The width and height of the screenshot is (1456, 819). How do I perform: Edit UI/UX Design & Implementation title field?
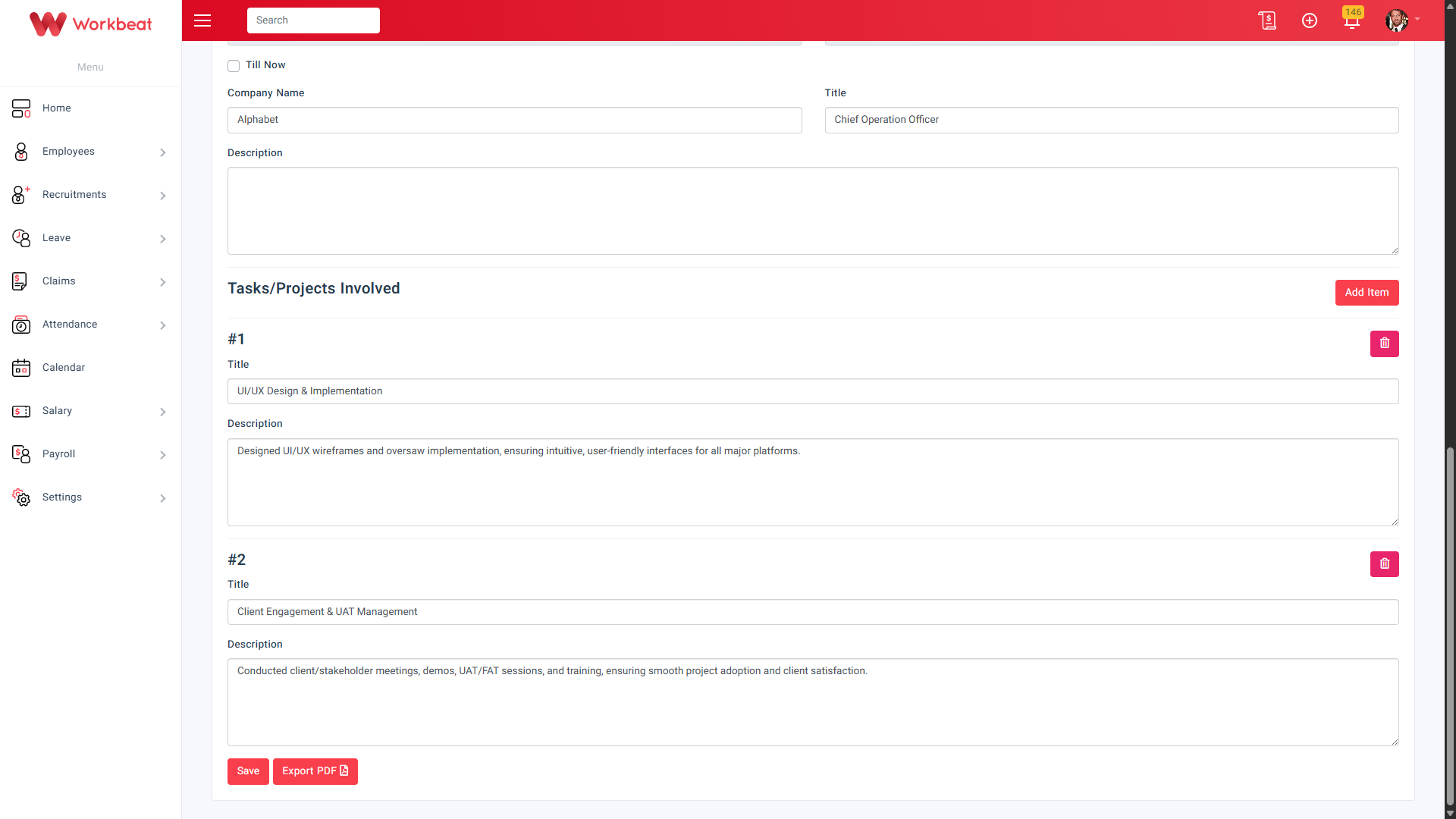coord(813,391)
